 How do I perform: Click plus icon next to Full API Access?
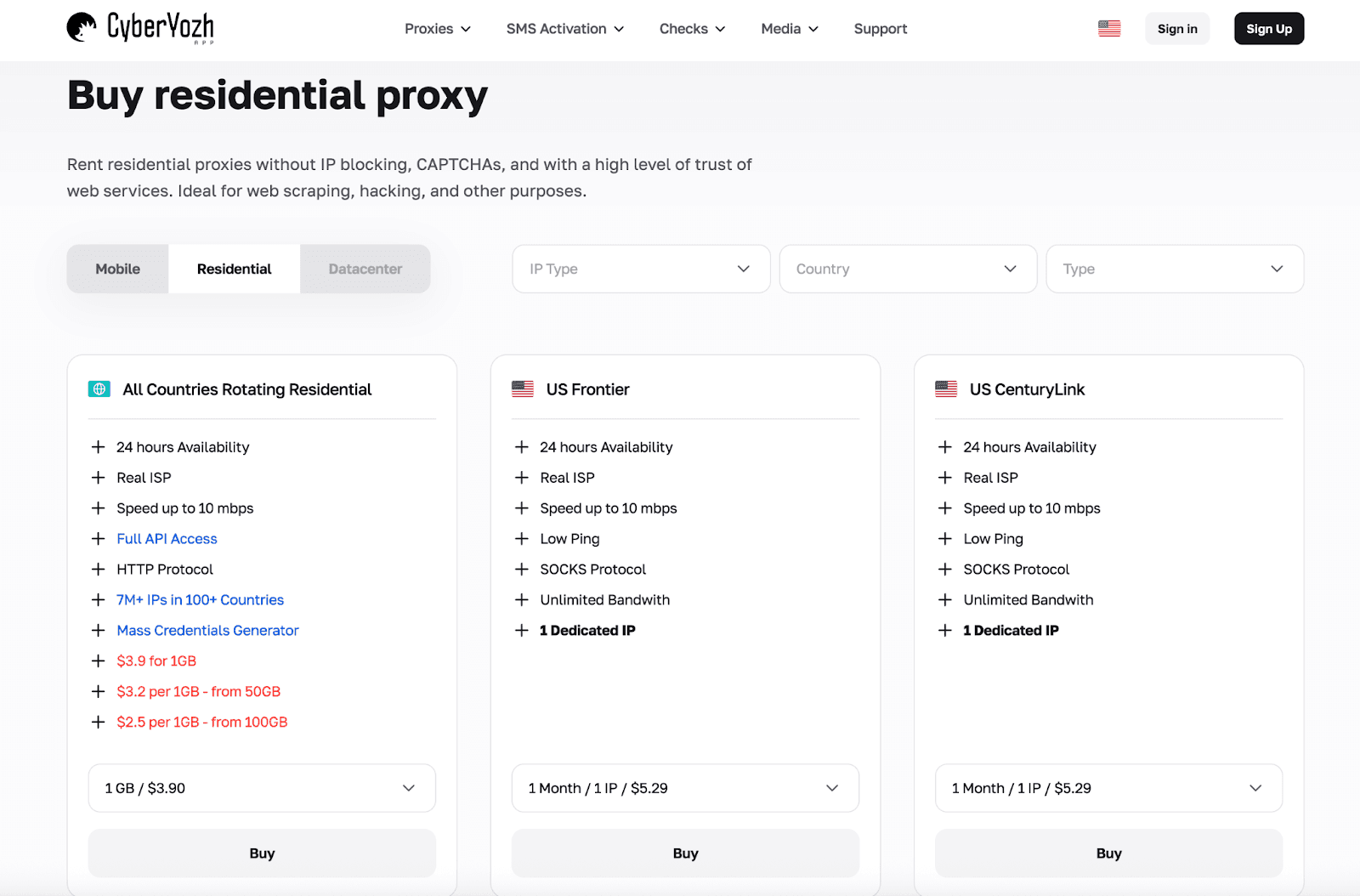coord(99,539)
